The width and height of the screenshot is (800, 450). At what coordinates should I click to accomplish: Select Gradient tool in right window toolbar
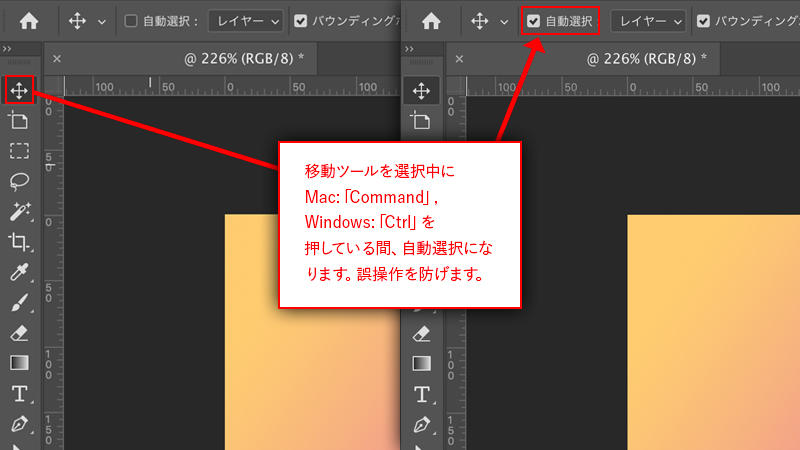pos(421,363)
